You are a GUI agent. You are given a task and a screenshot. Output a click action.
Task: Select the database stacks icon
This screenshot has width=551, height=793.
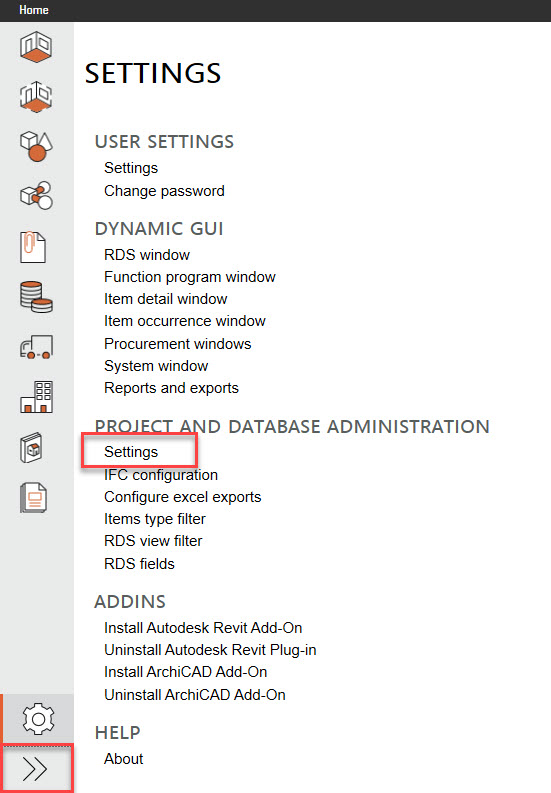(36, 297)
